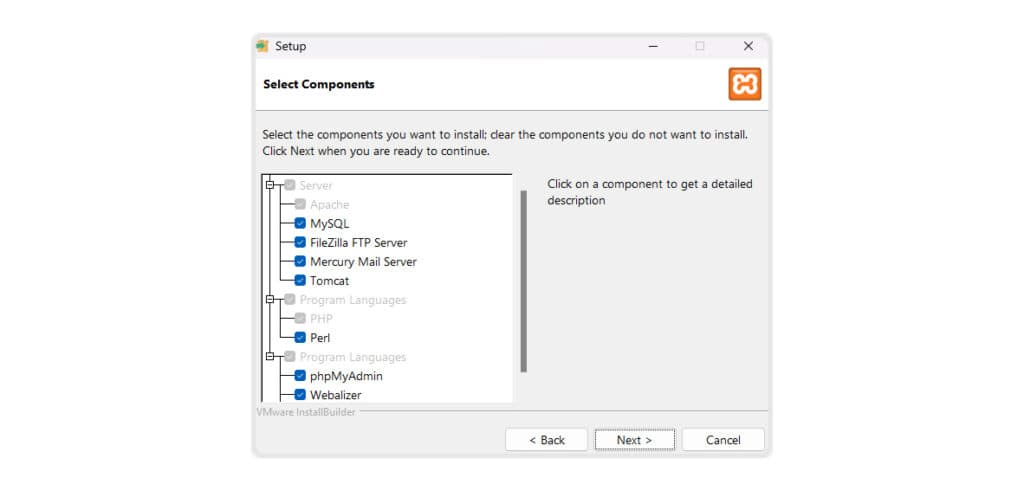Collapse the second Program Languages node above phpMyAdmin
The height and width of the screenshot is (491, 1024).
coord(270,357)
